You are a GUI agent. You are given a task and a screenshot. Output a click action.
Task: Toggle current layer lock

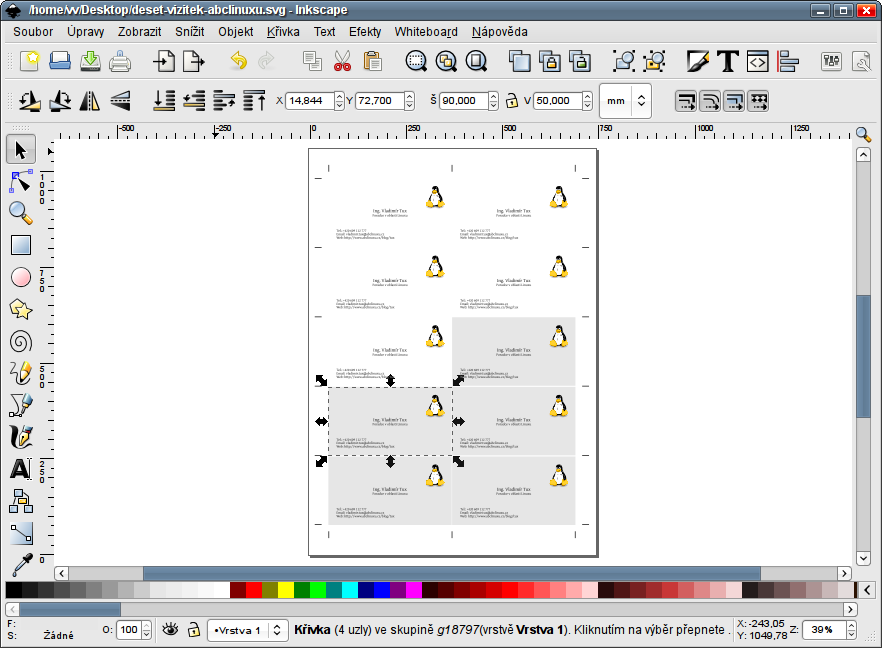point(194,629)
